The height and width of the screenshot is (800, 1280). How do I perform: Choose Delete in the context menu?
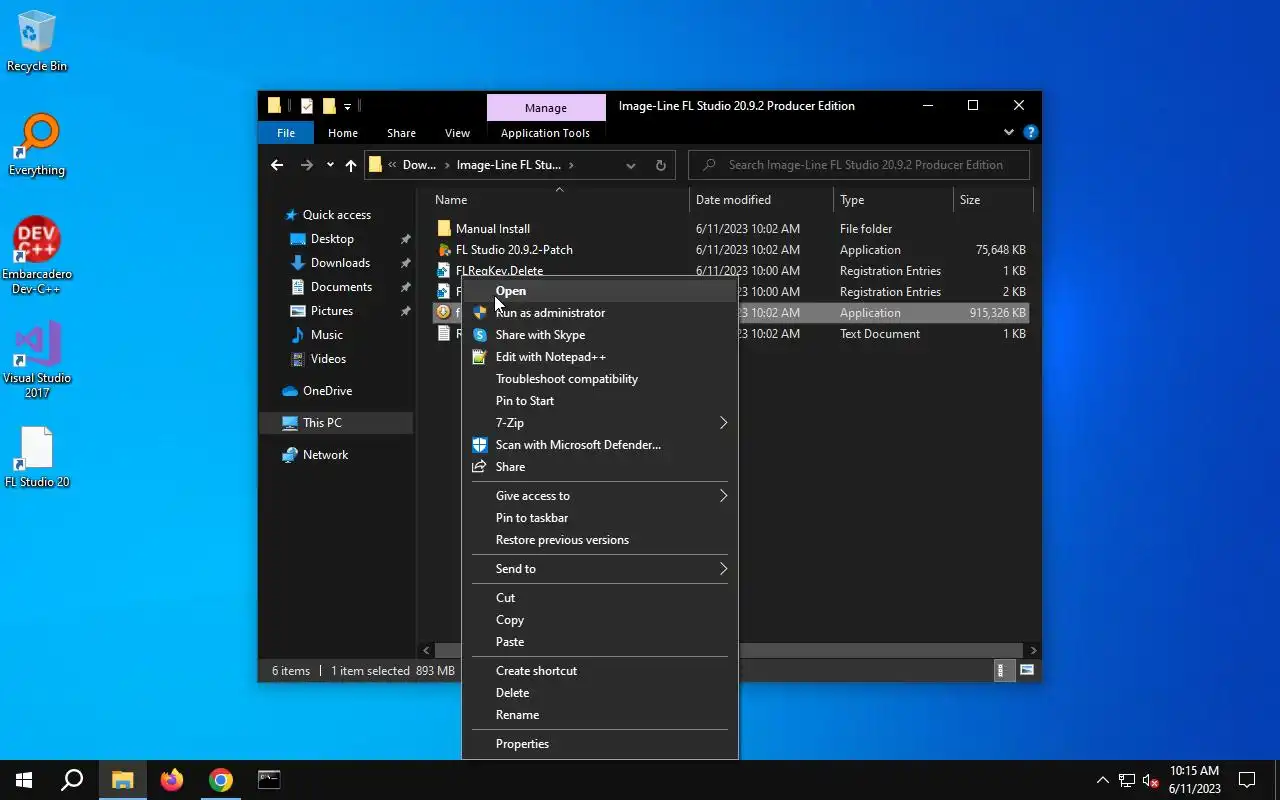point(600,693)
